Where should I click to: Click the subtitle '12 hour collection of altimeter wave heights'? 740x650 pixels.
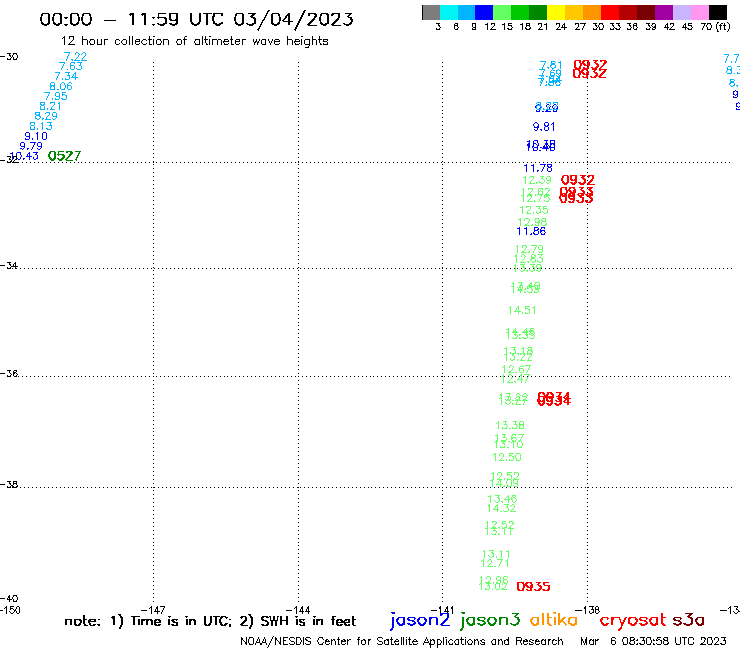(x=194, y=41)
